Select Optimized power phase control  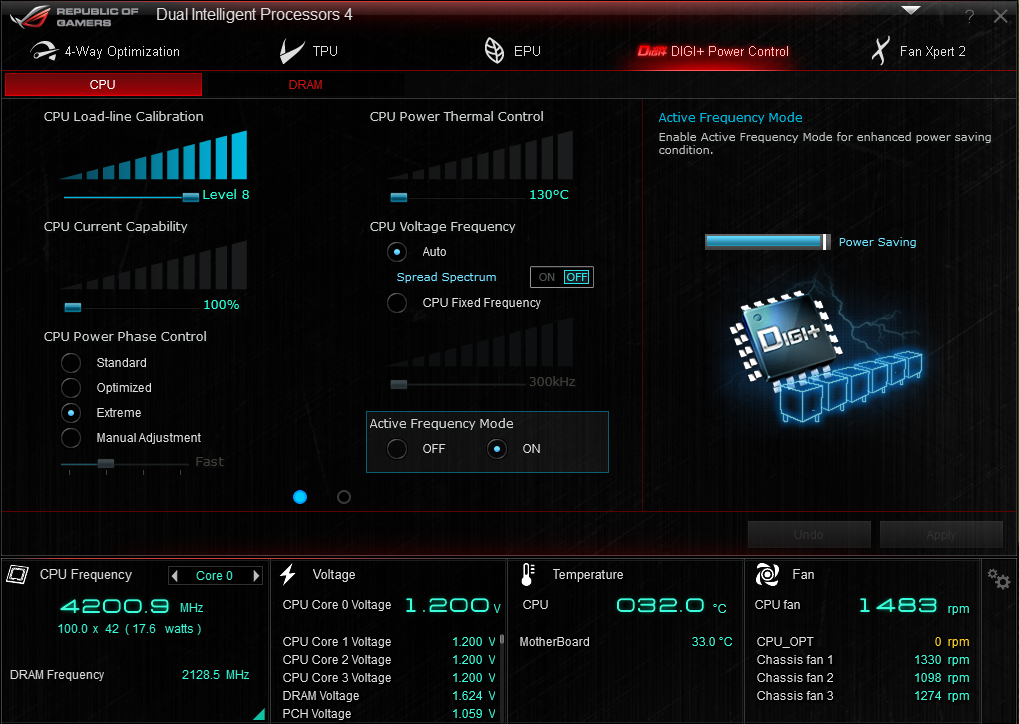pos(71,388)
